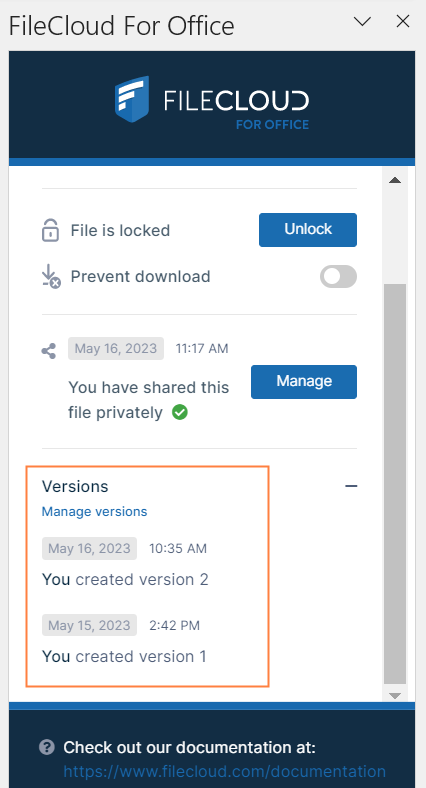
Task: Click the scrollbar up arrow
Action: [x=395, y=180]
